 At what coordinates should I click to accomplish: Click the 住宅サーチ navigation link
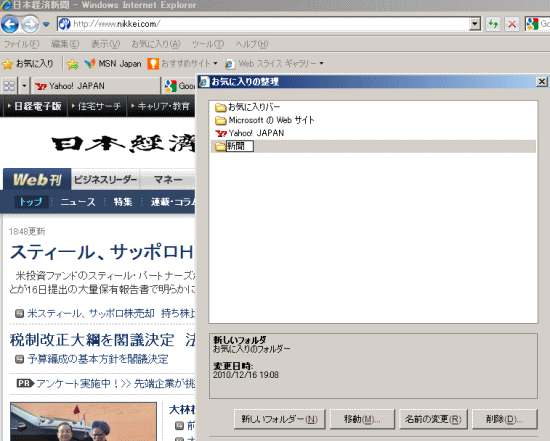click(x=96, y=106)
